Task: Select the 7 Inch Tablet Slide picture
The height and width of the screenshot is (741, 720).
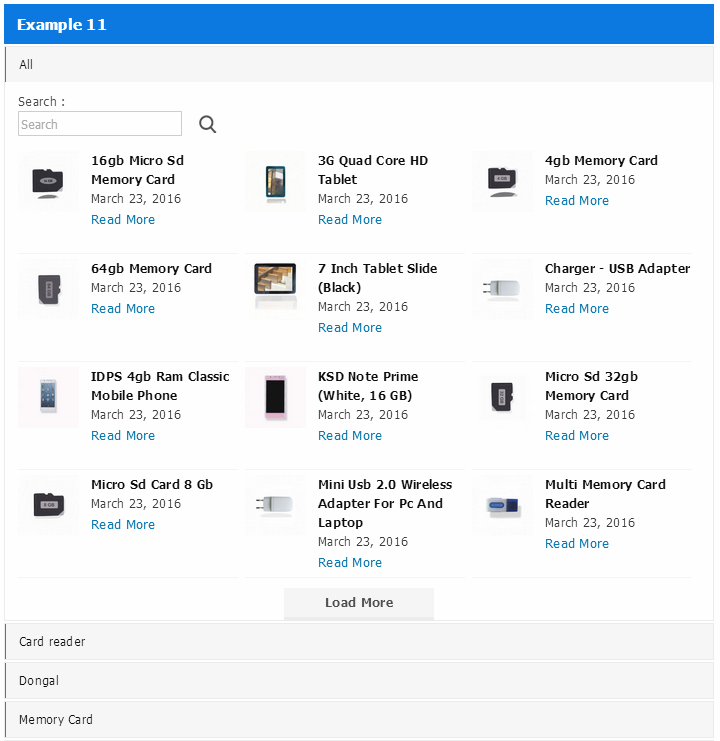Action: click(275, 289)
